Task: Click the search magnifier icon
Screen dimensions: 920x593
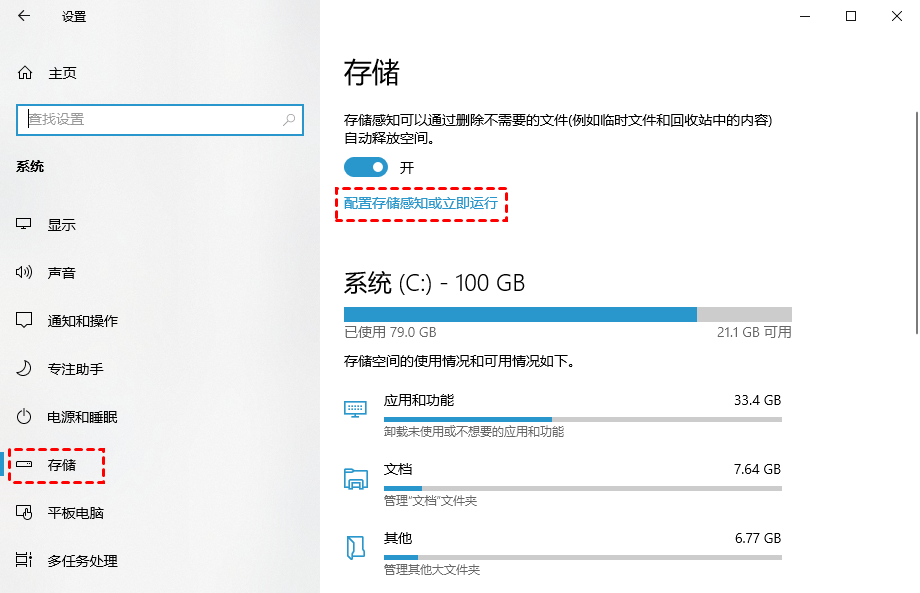Action: pyautogui.click(x=289, y=119)
